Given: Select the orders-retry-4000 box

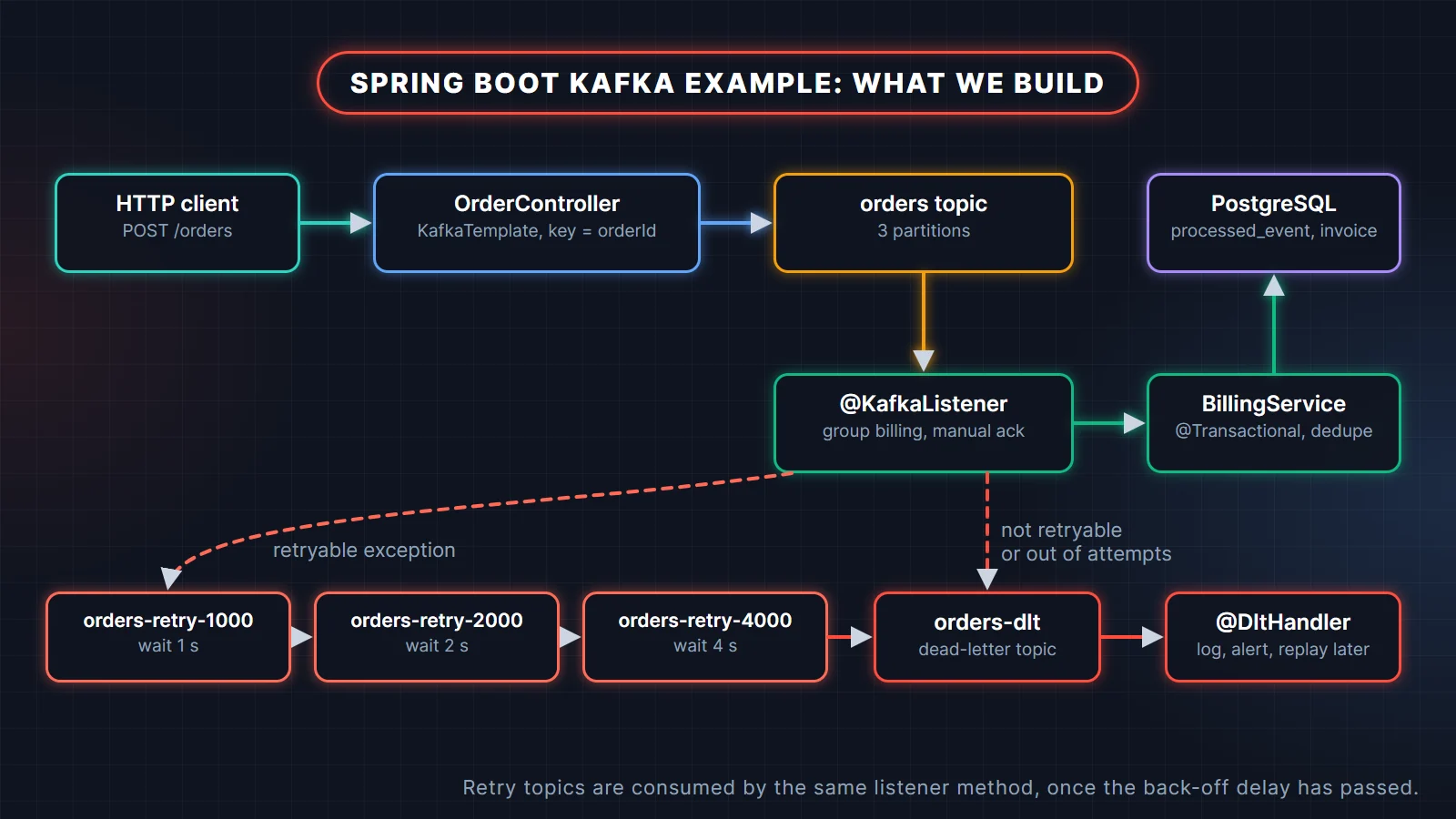Looking at the screenshot, I should click(x=705, y=637).
